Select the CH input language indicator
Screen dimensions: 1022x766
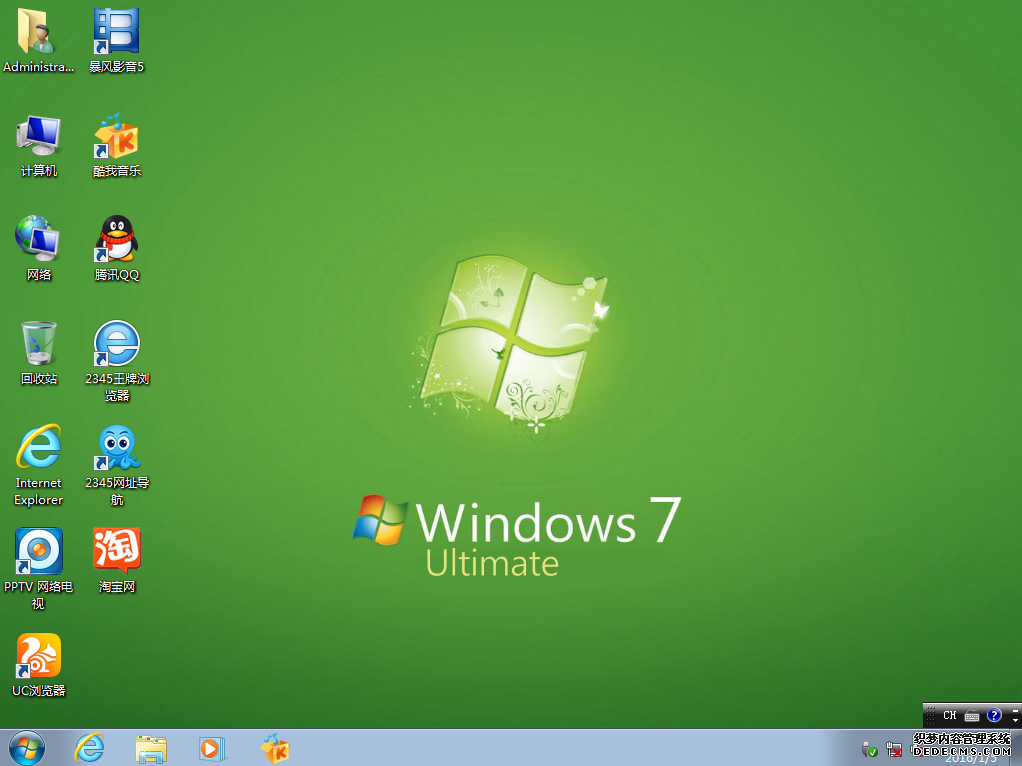tap(950, 715)
